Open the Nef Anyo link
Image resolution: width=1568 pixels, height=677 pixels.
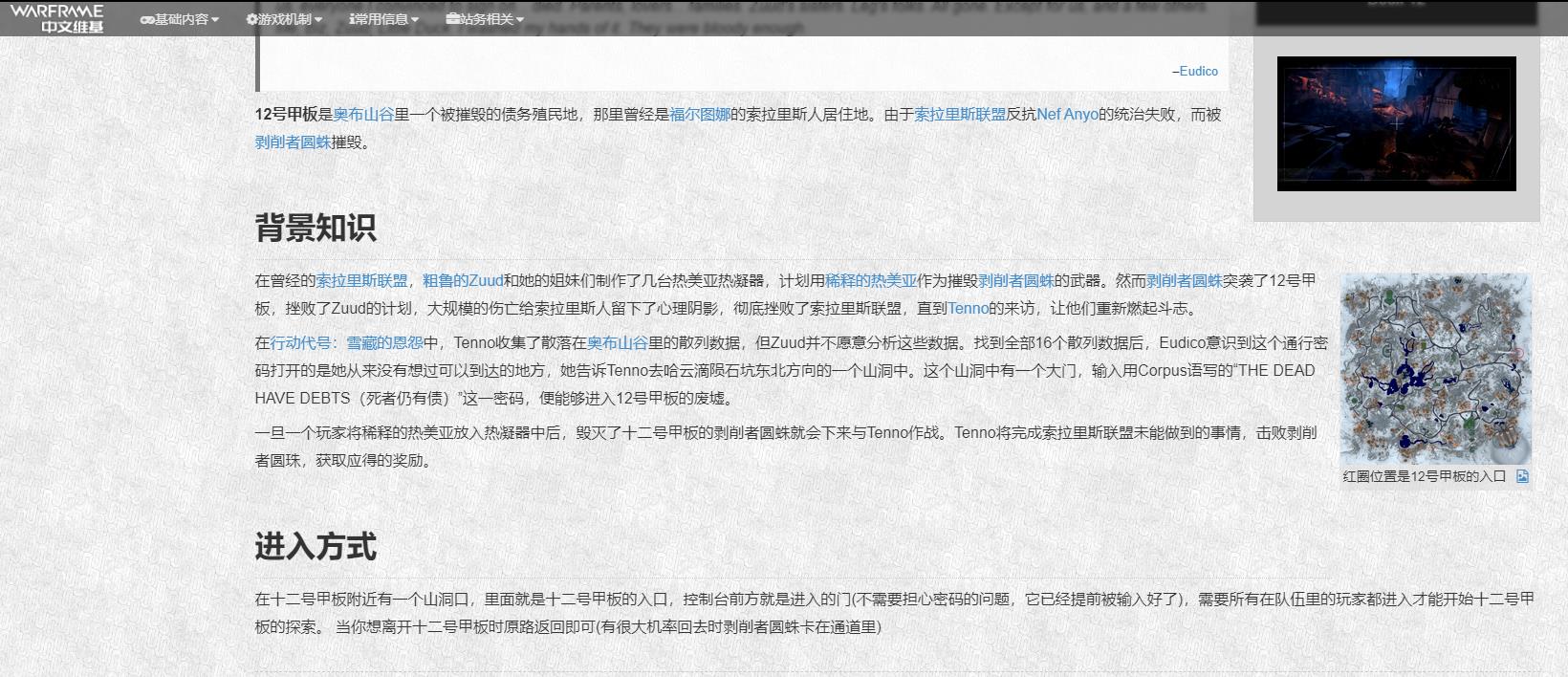(x=1067, y=114)
